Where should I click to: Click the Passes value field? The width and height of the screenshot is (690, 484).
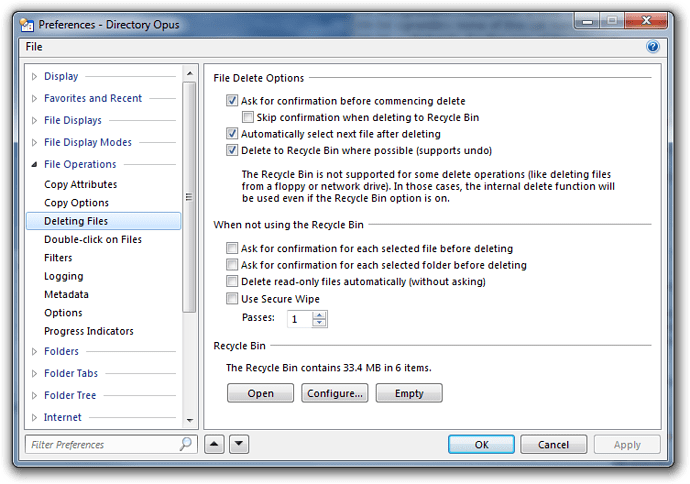pos(300,319)
